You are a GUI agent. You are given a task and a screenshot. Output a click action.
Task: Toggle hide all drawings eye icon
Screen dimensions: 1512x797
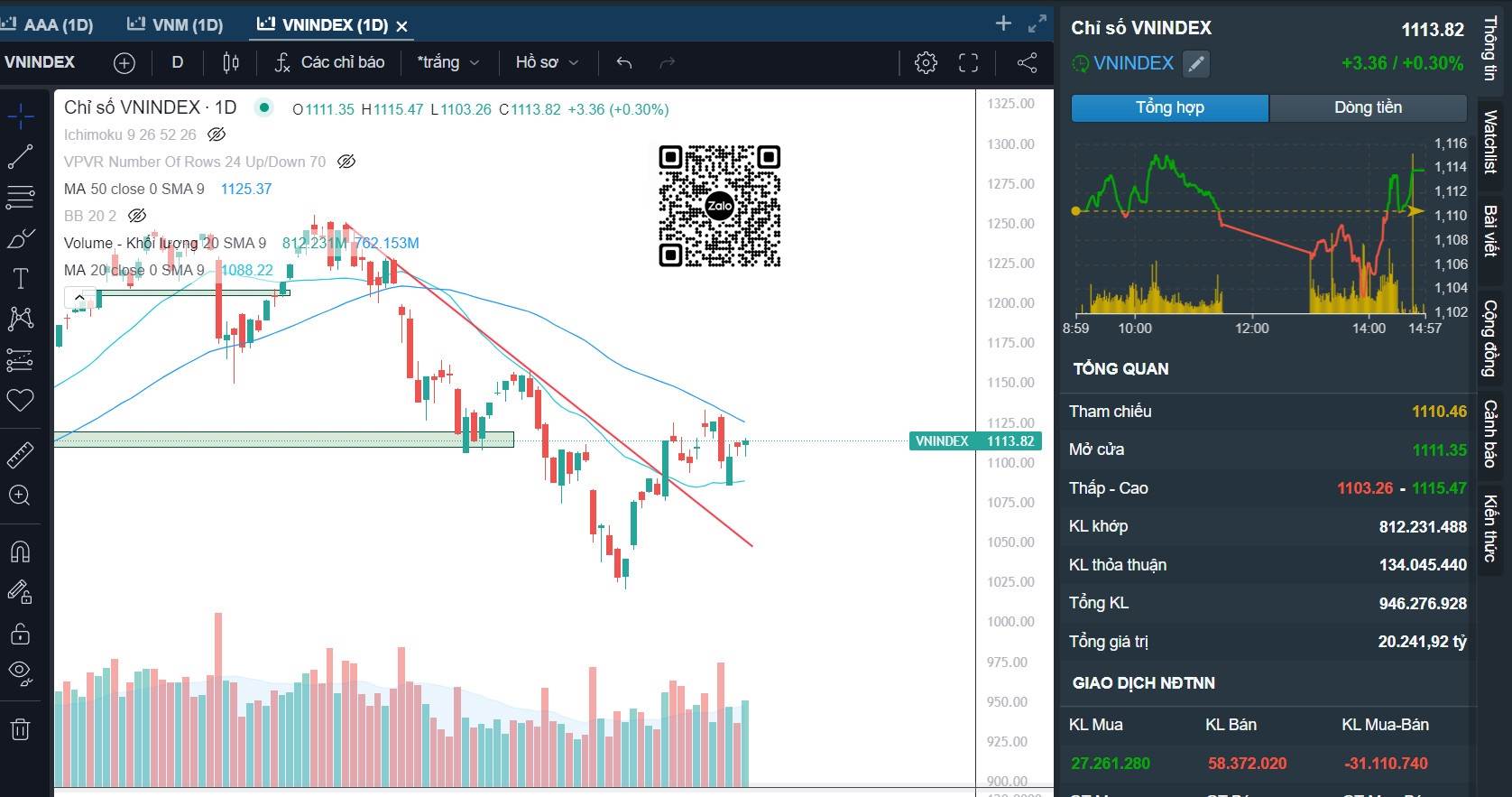pyautogui.click(x=20, y=673)
